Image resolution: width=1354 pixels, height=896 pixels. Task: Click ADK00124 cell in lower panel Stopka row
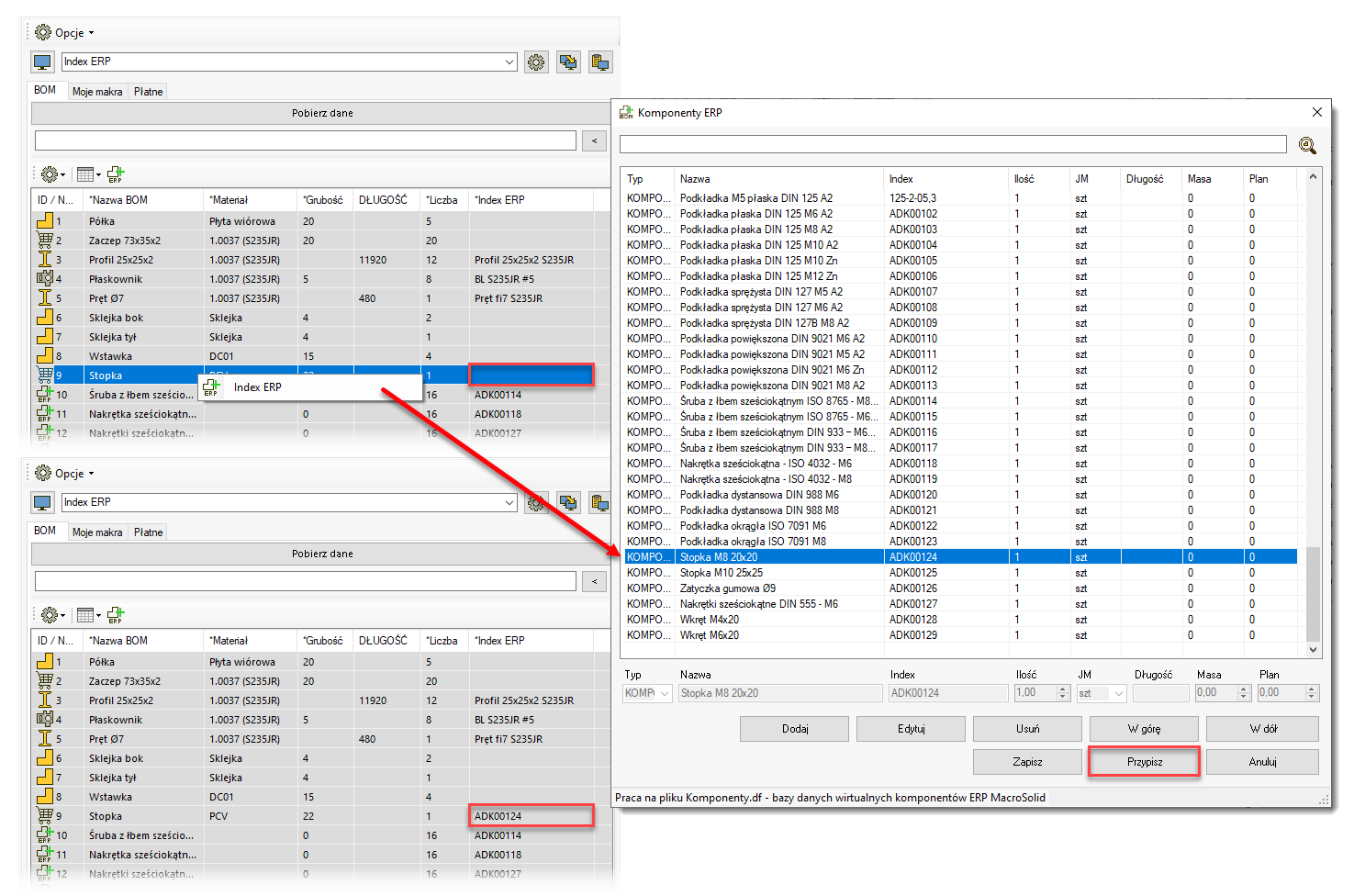531,816
